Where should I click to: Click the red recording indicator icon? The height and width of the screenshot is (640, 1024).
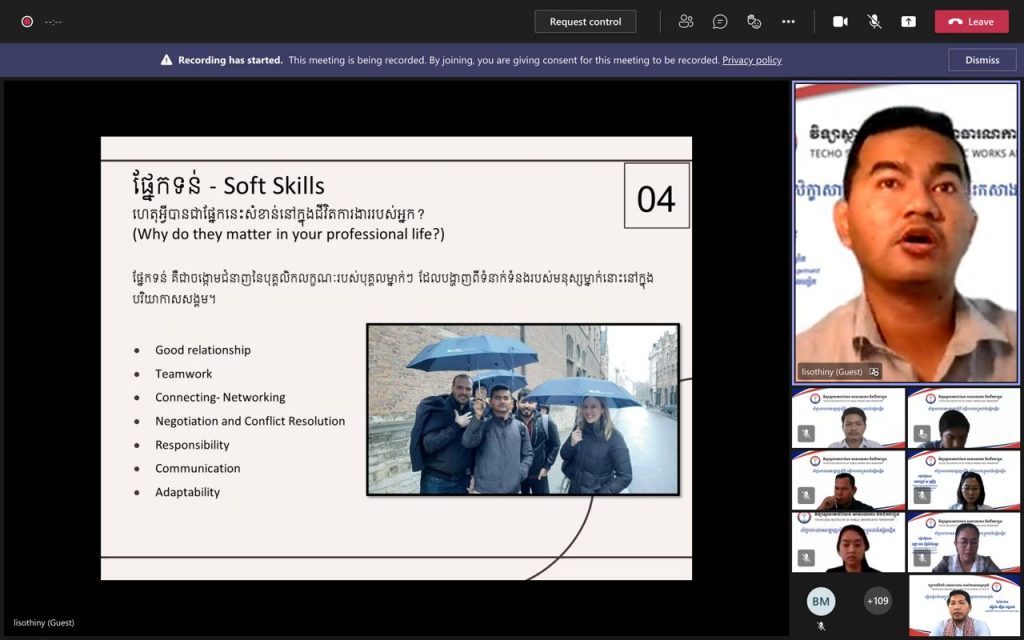27,21
